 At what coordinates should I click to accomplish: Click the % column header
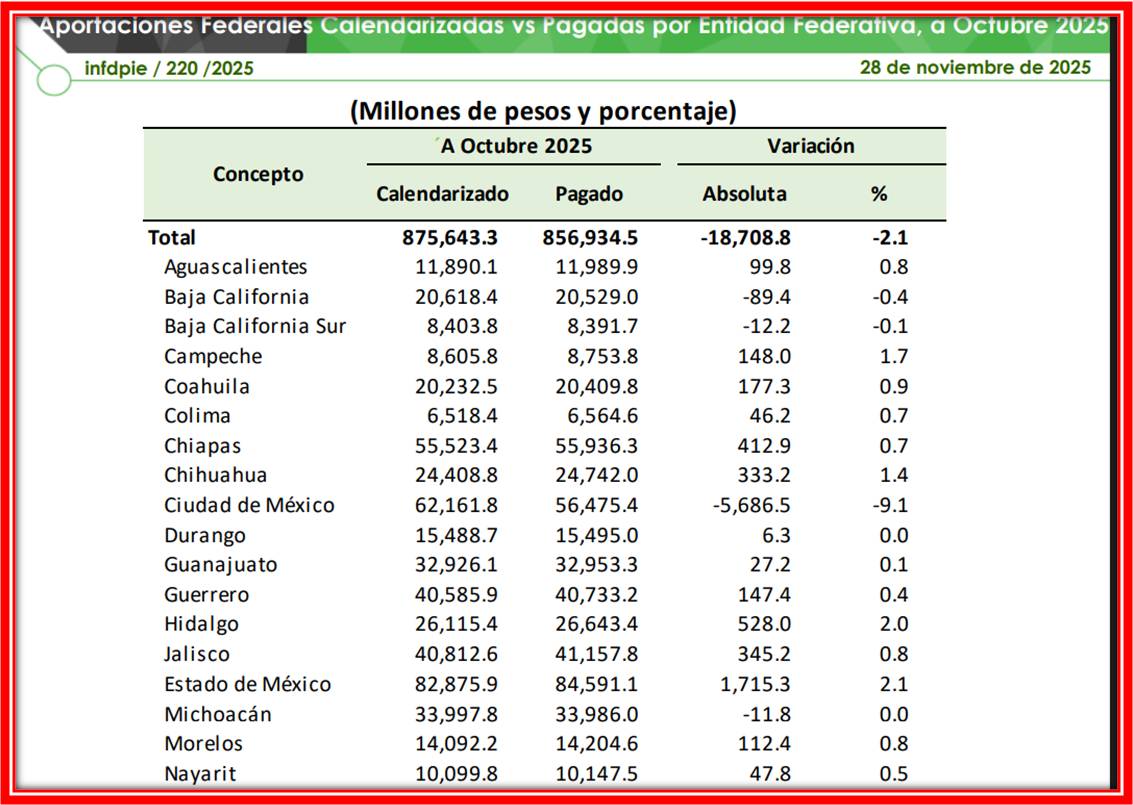point(878,194)
